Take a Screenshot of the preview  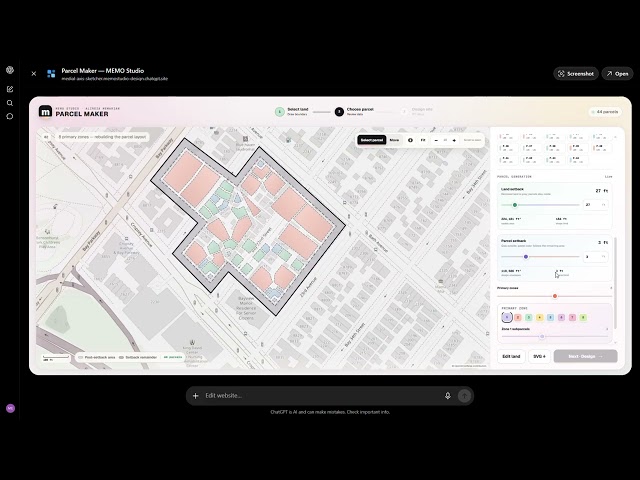tap(576, 73)
